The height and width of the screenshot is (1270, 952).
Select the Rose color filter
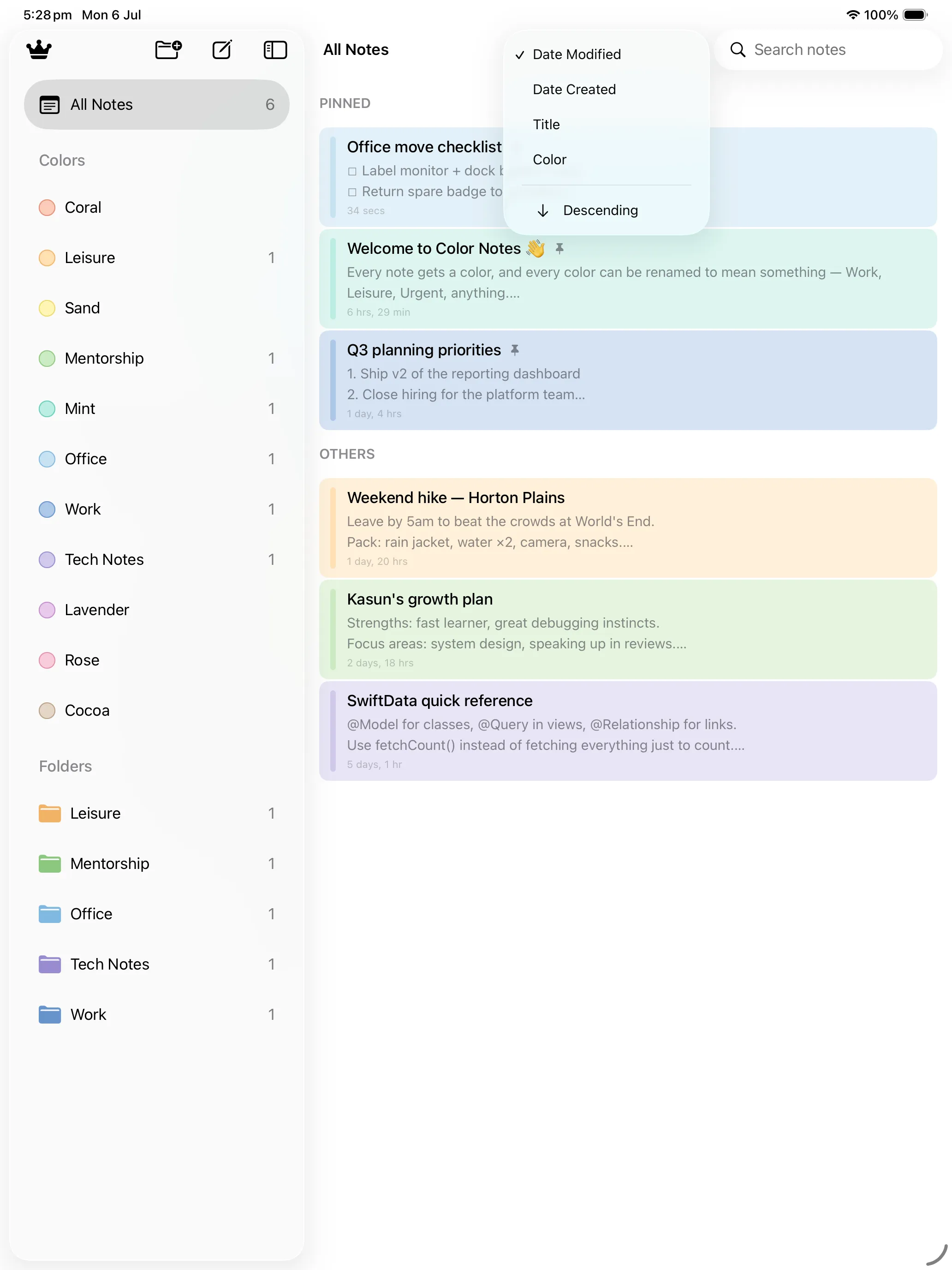click(157, 660)
